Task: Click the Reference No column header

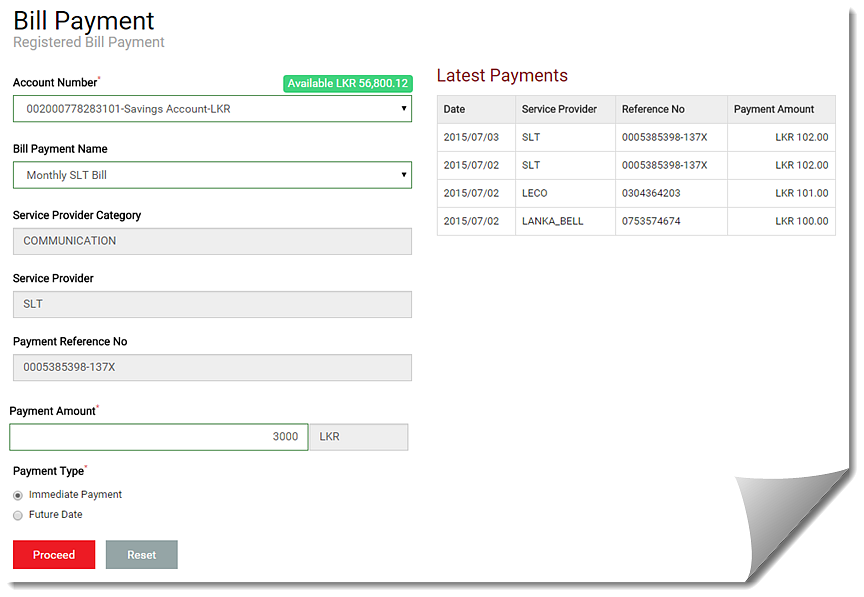Action: (x=671, y=109)
